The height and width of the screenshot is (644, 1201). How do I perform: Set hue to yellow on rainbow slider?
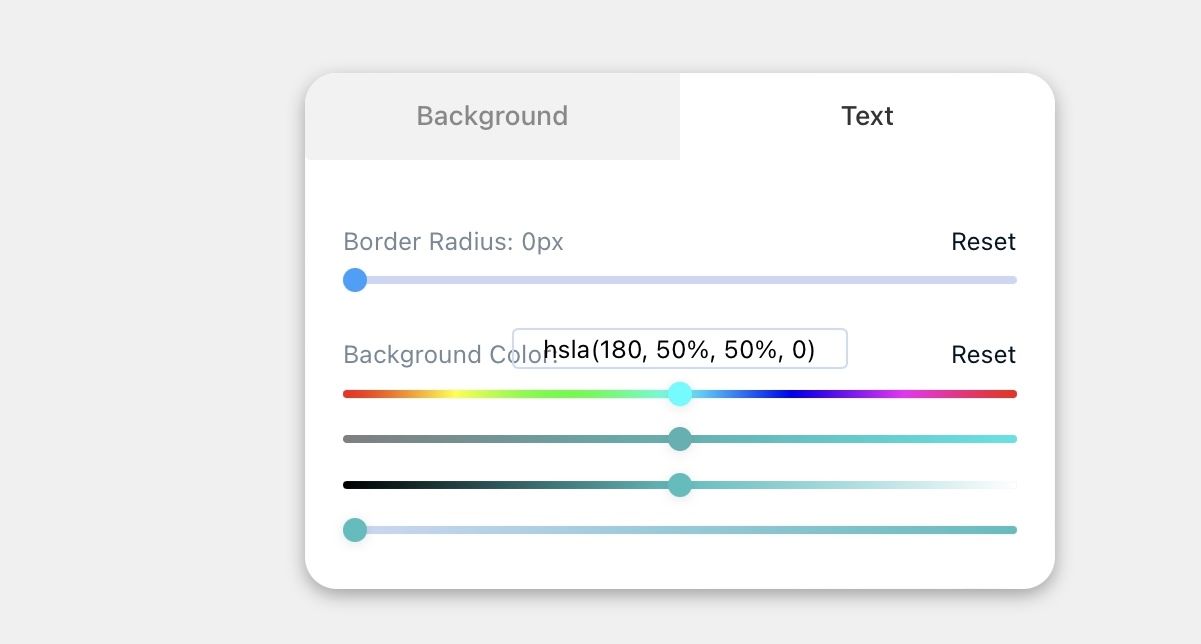[x=455, y=394]
